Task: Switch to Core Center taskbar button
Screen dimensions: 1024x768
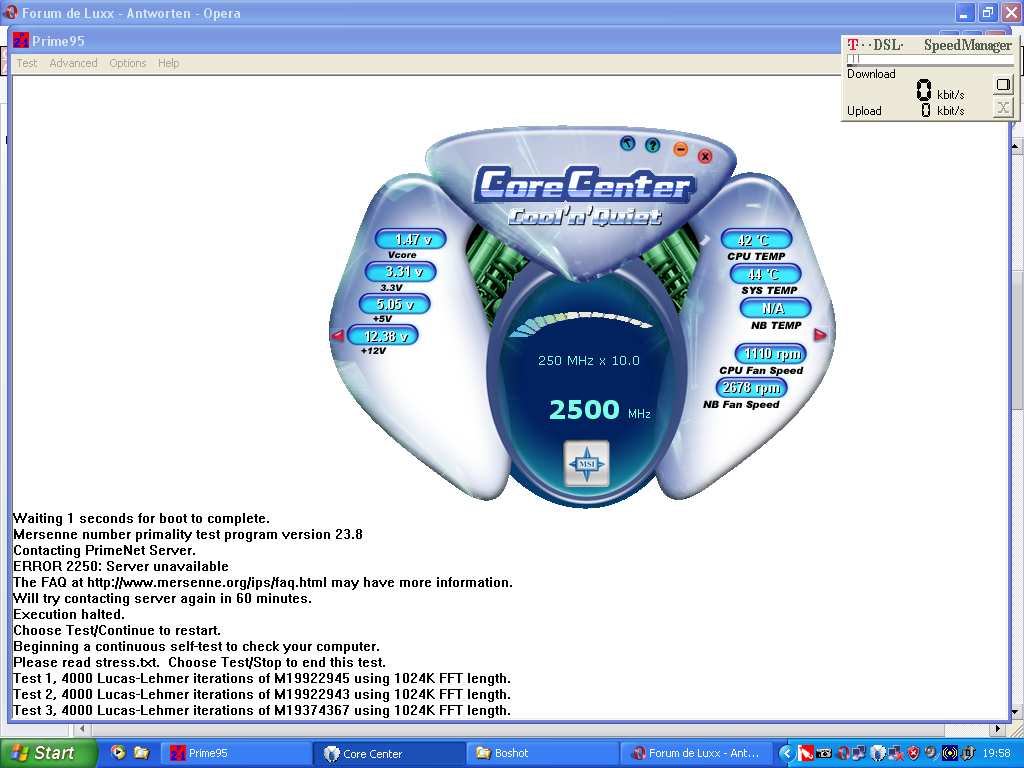Action: click(x=390, y=753)
